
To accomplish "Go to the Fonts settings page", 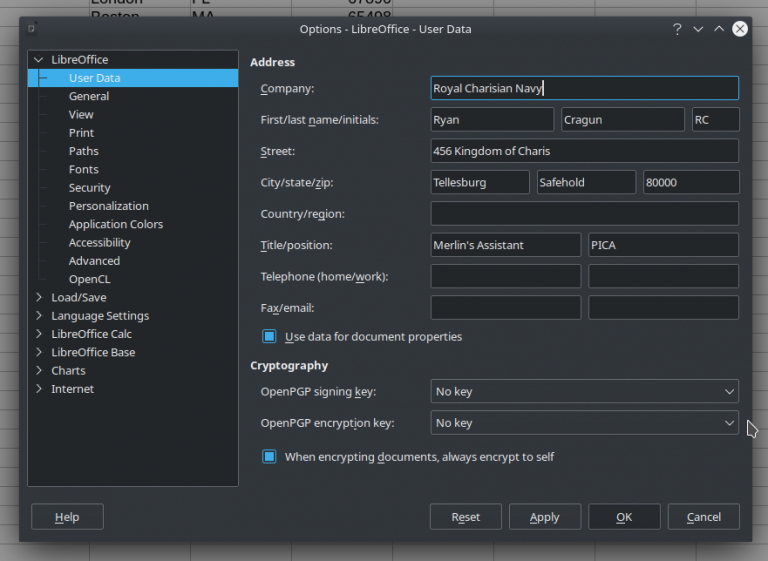I will (x=83, y=170).
